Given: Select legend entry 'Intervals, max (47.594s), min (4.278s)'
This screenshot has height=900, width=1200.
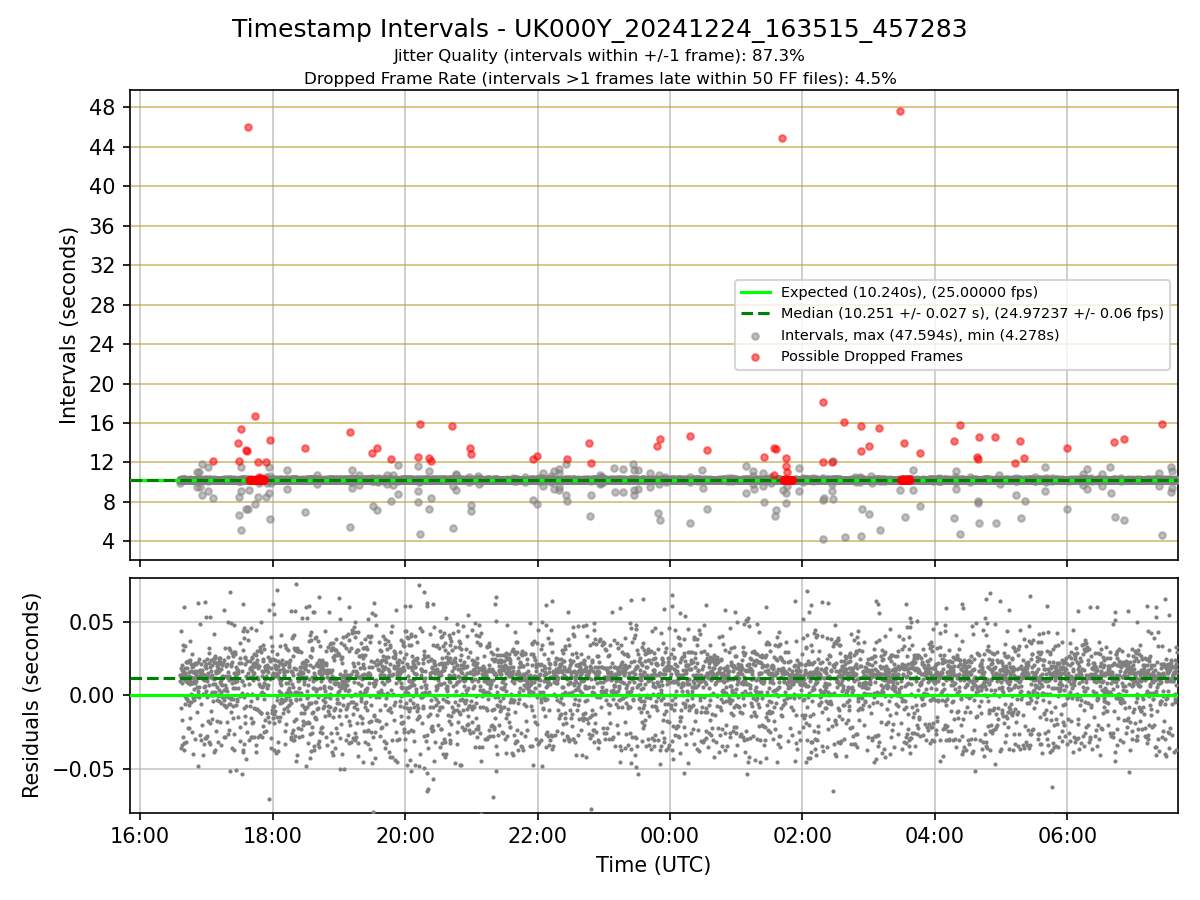Looking at the screenshot, I should pyautogui.click(x=920, y=335).
